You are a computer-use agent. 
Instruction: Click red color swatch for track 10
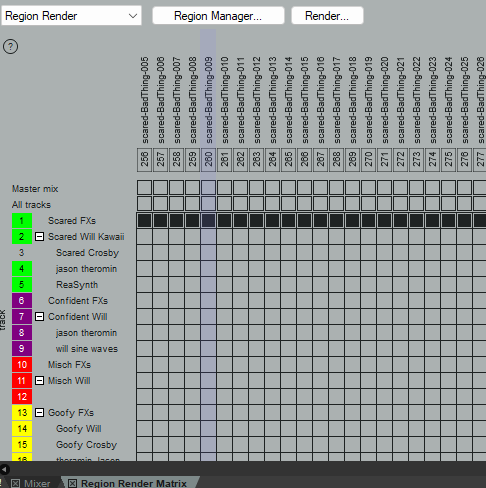[x=22, y=365]
